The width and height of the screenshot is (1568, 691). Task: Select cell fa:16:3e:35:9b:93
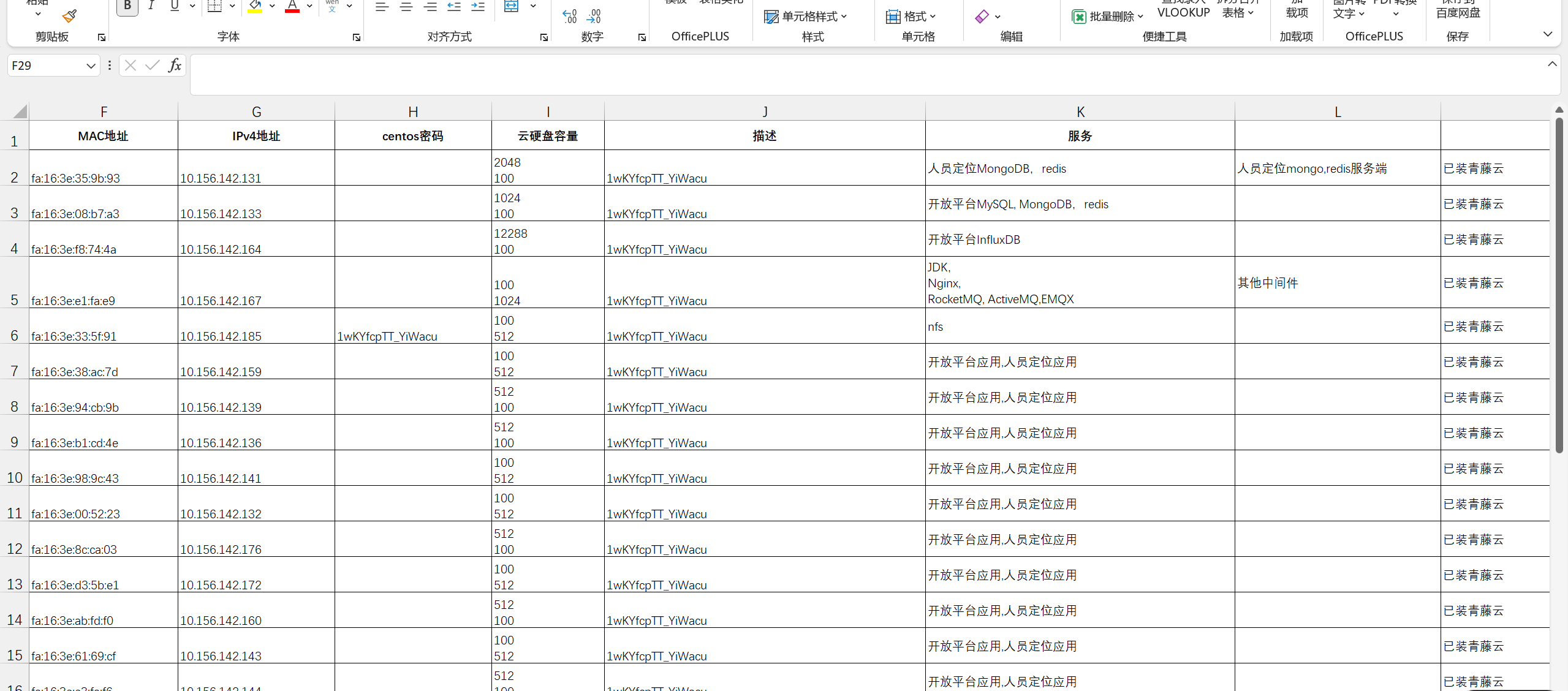click(104, 168)
